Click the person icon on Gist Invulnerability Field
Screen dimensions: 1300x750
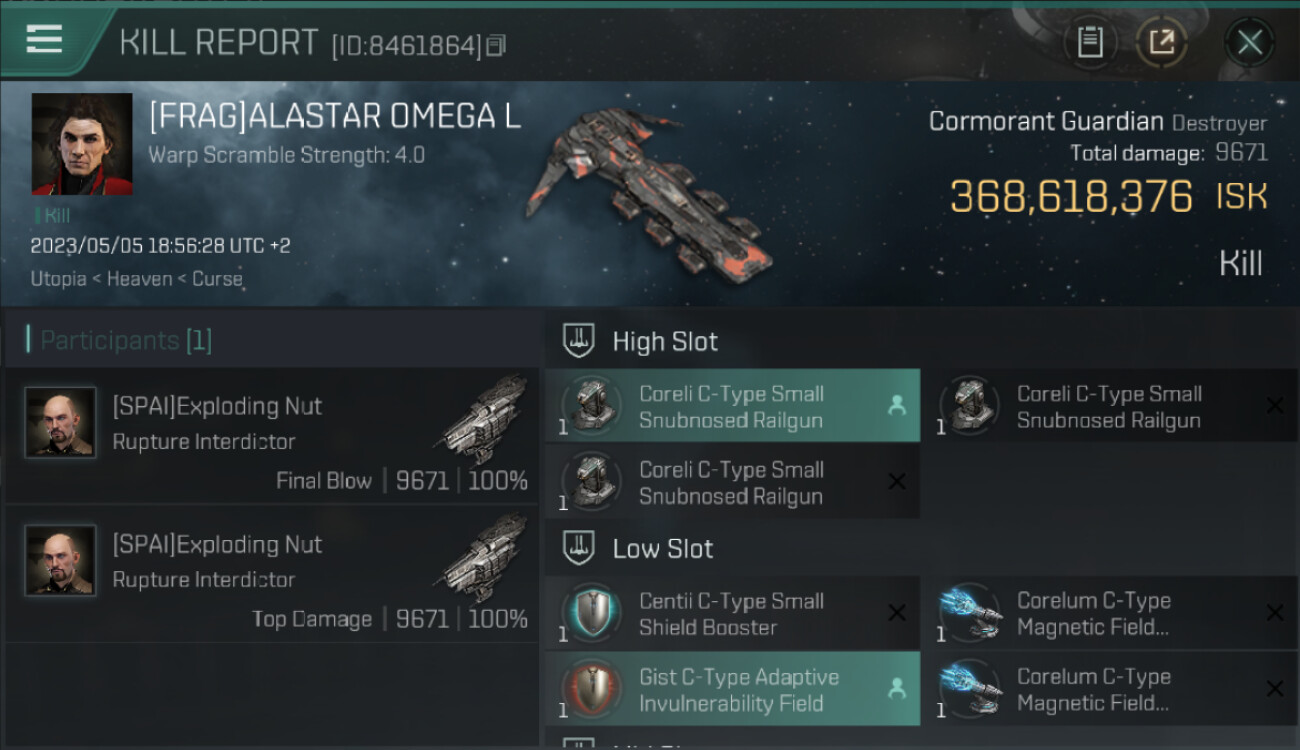pyautogui.click(x=897, y=688)
